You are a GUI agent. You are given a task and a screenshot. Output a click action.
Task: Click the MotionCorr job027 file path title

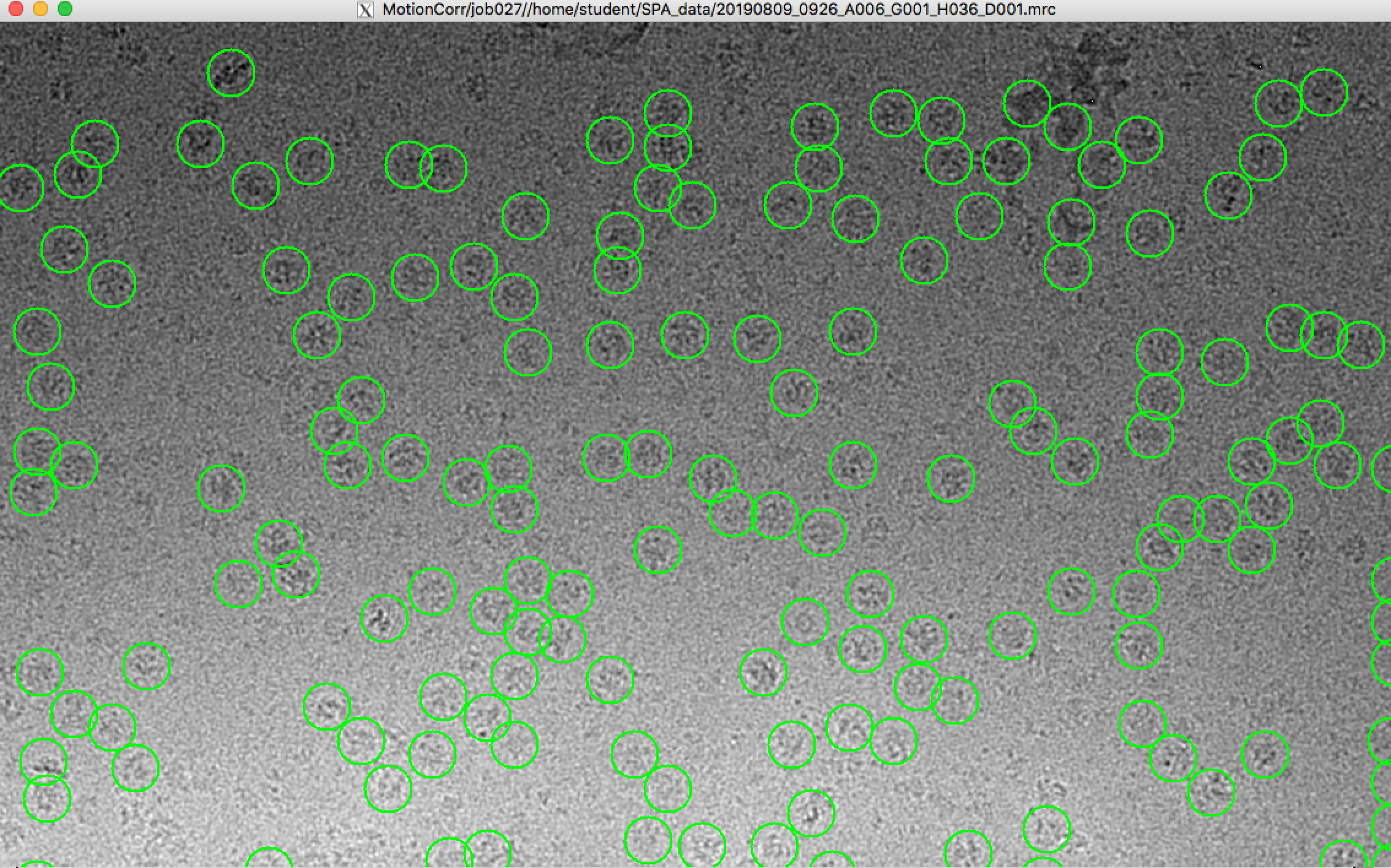click(x=718, y=10)
